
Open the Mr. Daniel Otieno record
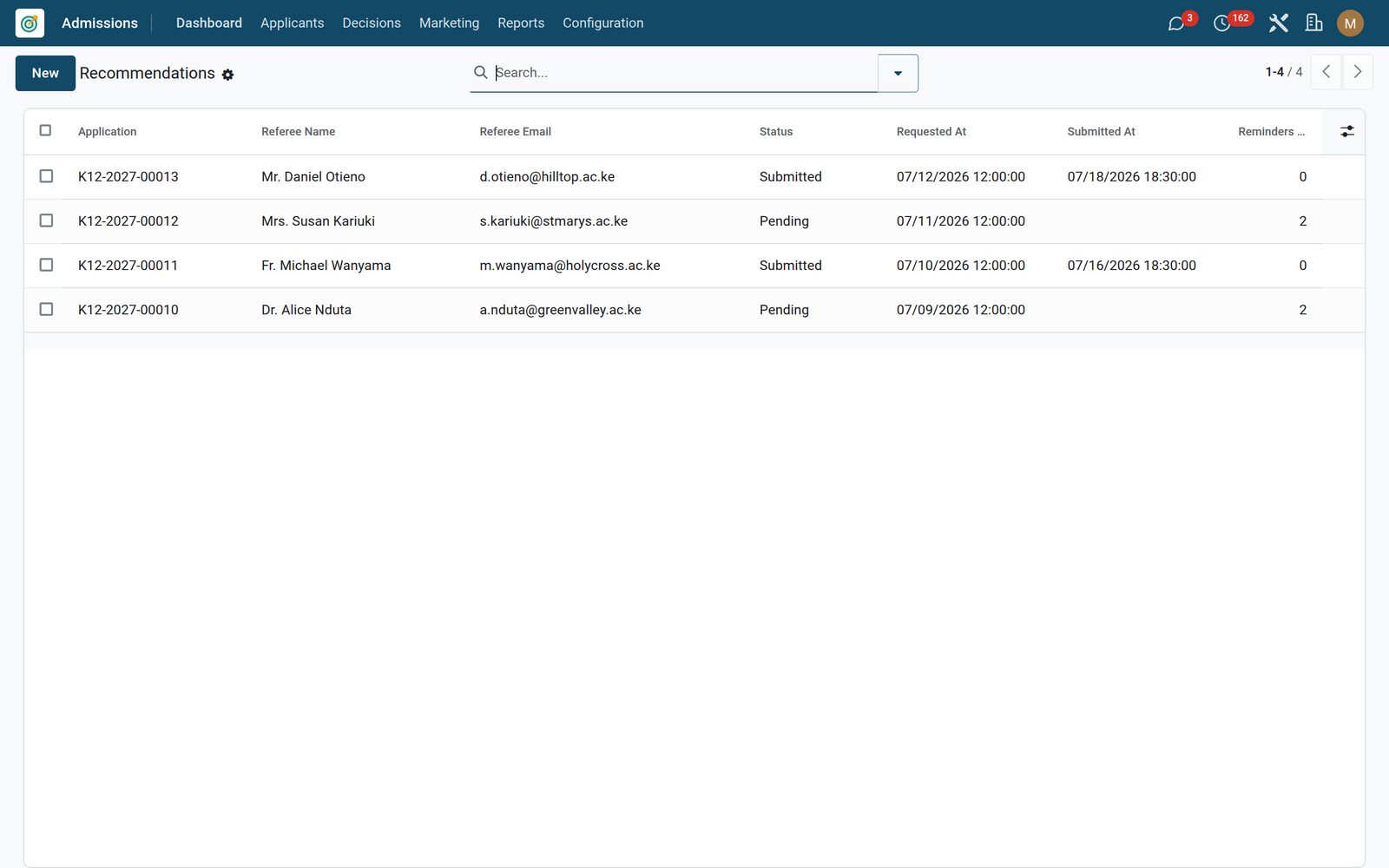pos(313,177)
